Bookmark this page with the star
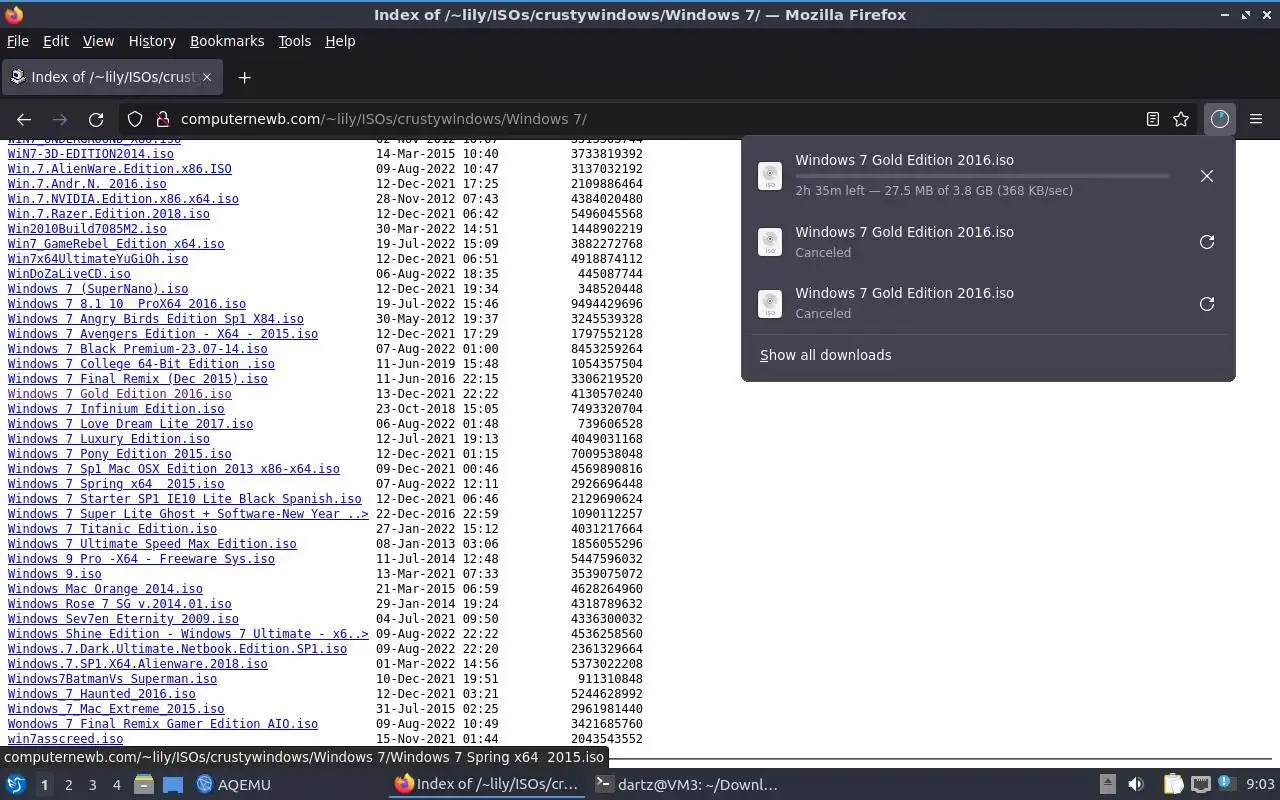The width and height of the screenshot is (1280, 800). [1181, 119]
